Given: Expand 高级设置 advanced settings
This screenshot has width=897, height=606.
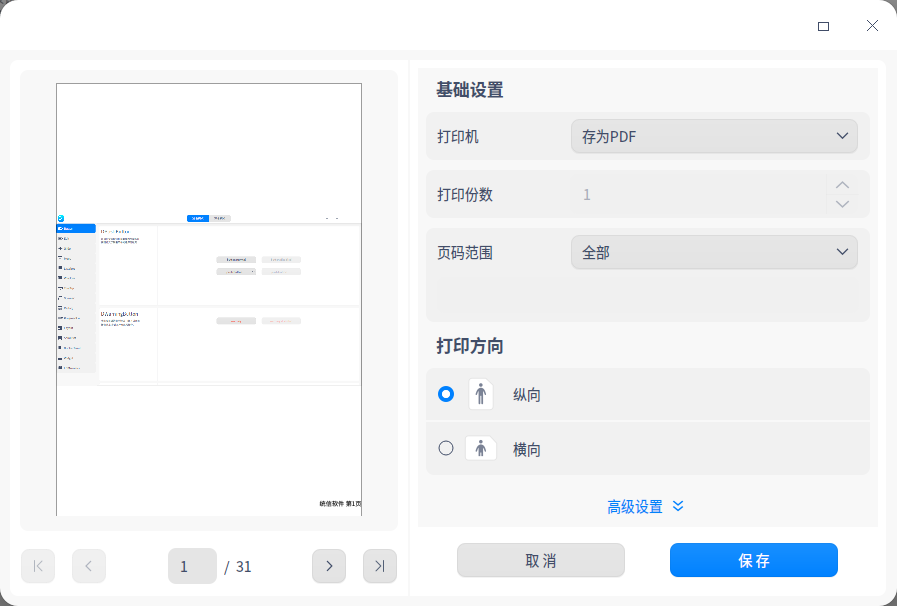Looking at the screenshot, I should point(646,506).
